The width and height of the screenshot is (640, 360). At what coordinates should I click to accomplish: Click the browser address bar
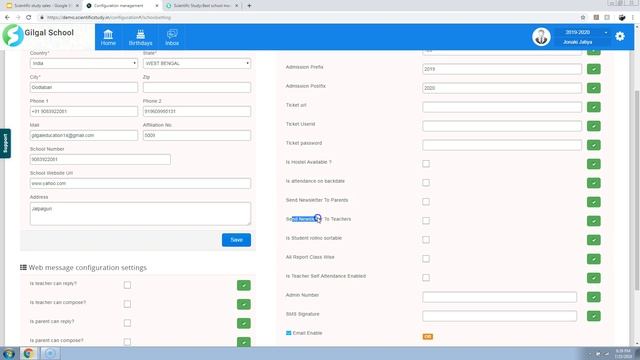pos(306,18)
